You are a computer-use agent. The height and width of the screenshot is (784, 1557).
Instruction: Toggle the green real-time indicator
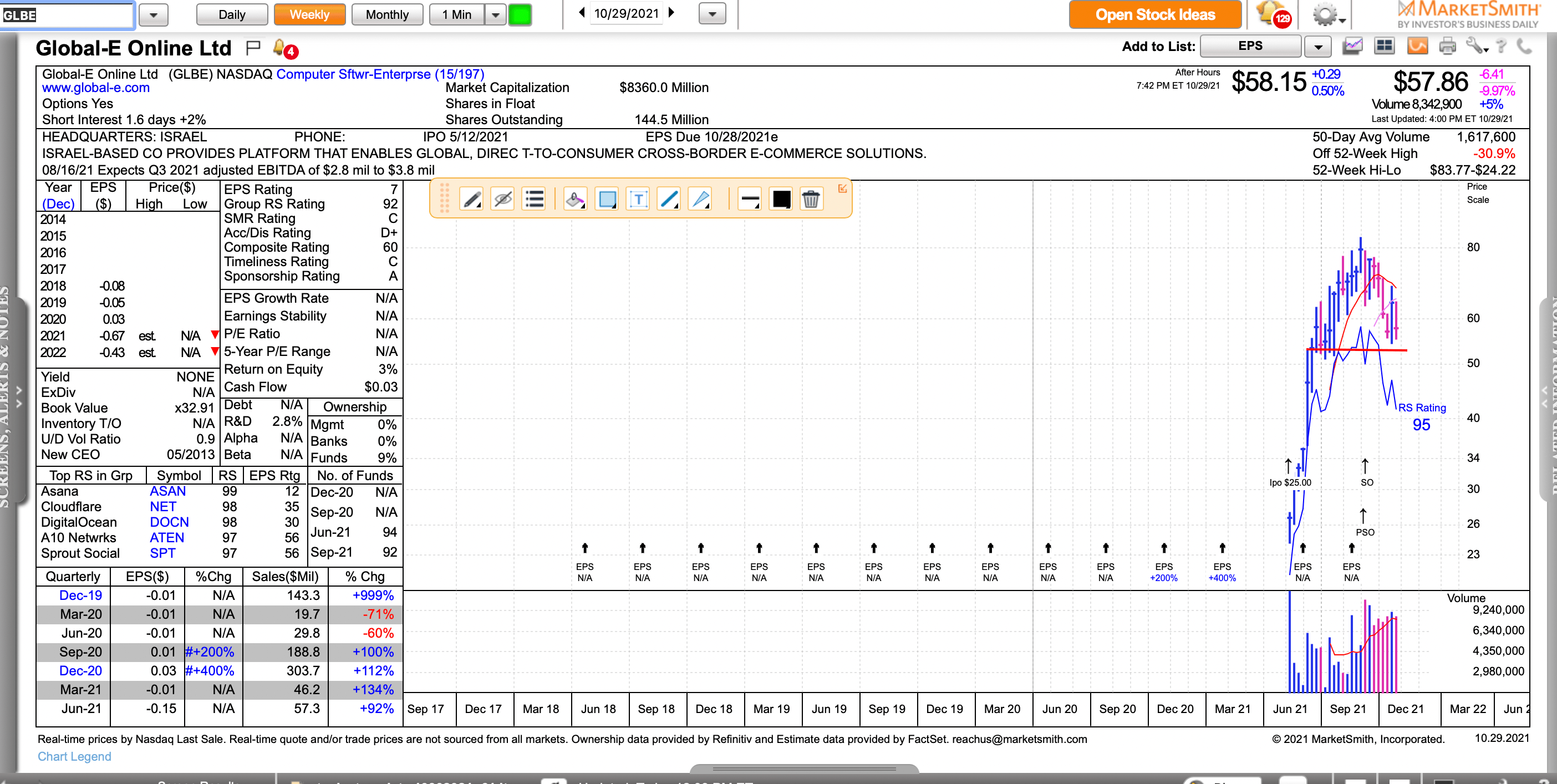point(519,14)
